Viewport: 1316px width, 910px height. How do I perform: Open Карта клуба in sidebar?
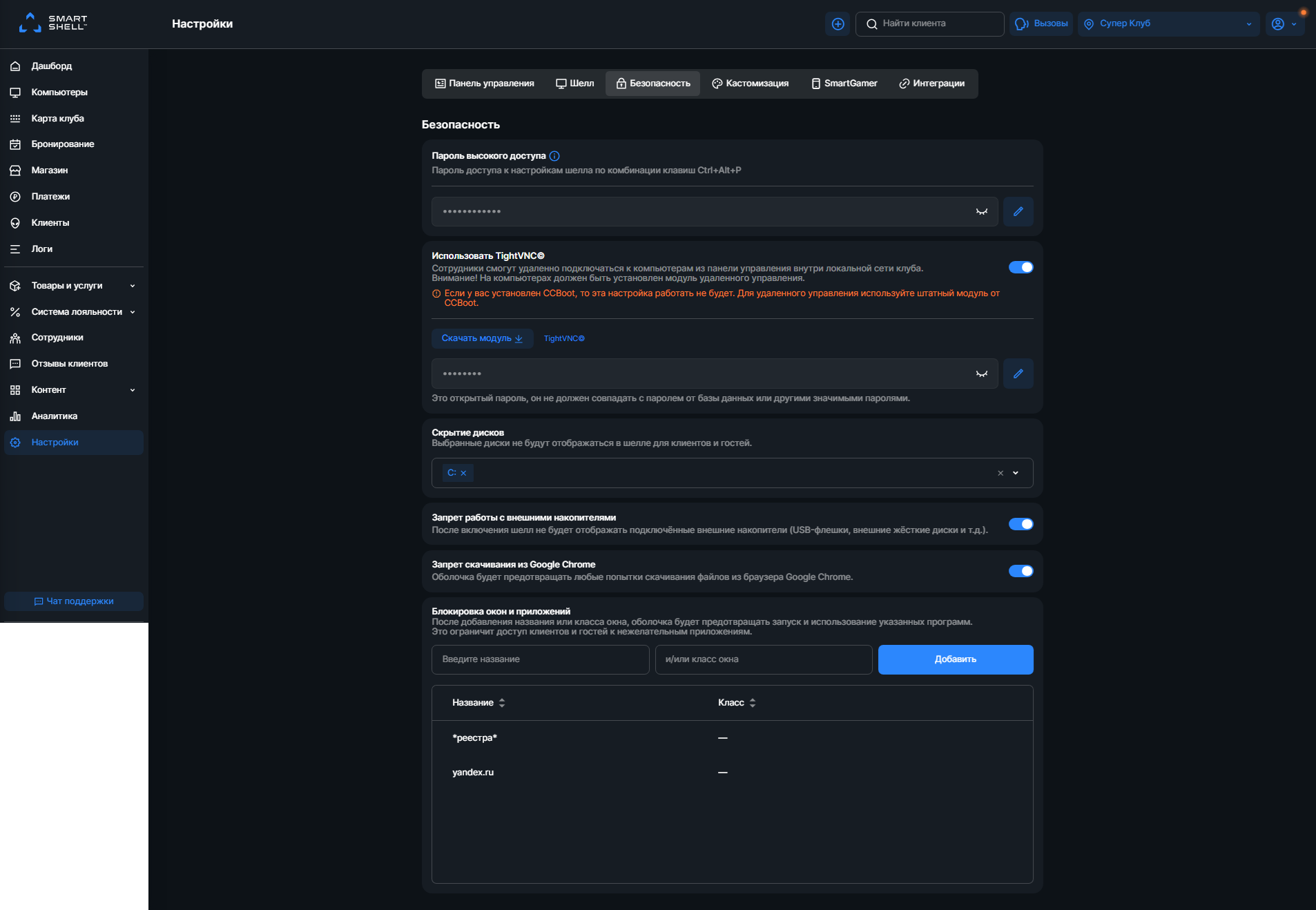74,119
